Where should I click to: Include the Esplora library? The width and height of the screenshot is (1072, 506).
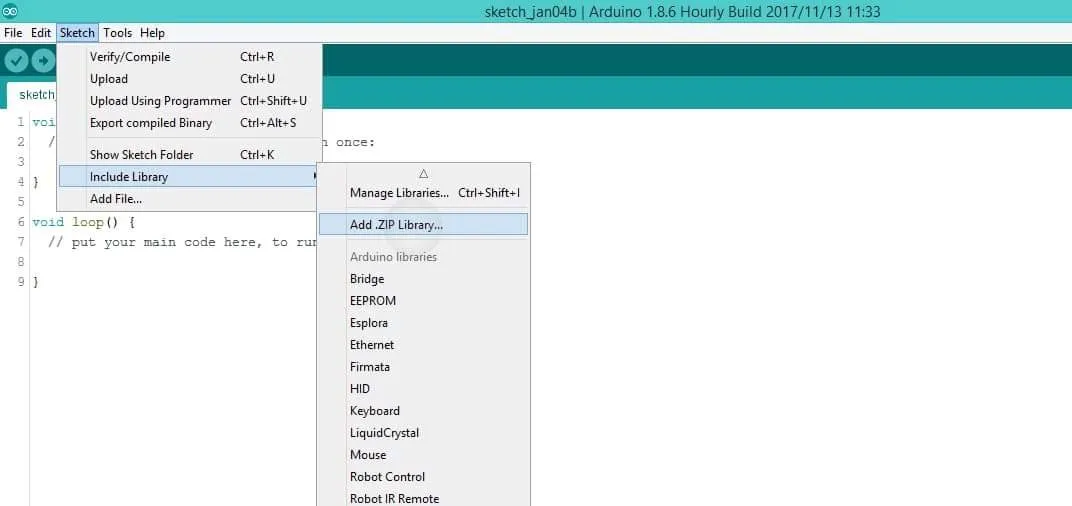click(x=424, y=323)
